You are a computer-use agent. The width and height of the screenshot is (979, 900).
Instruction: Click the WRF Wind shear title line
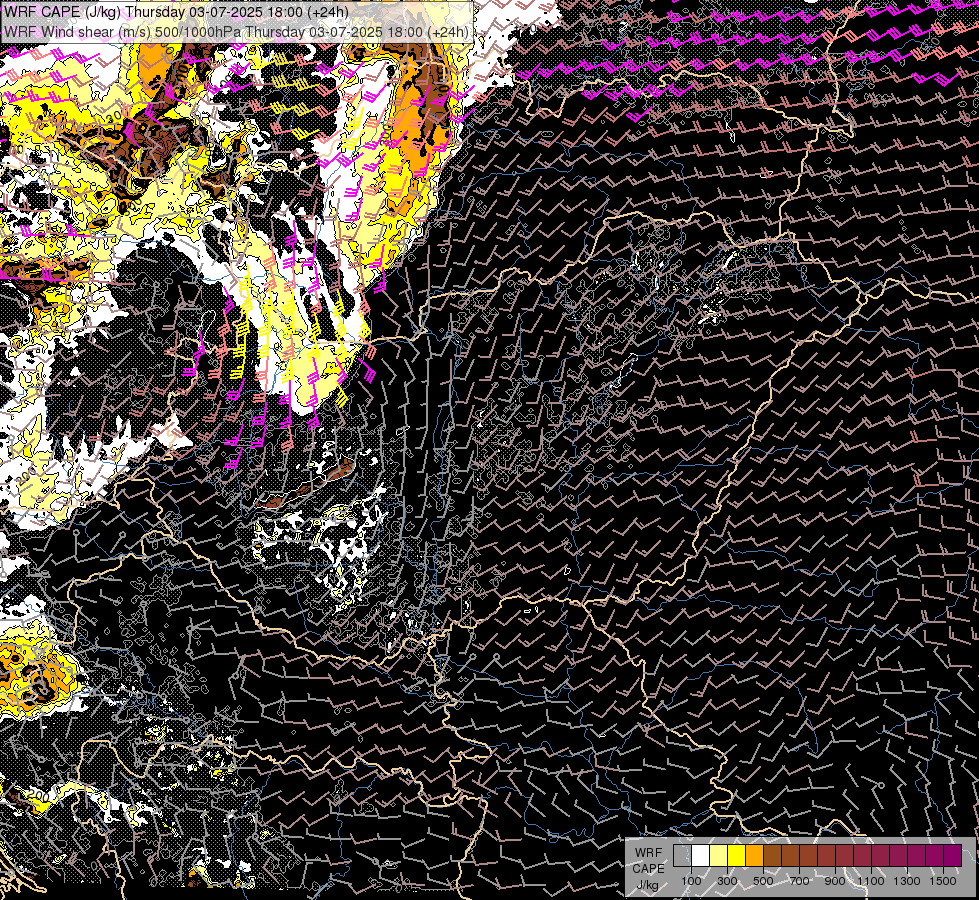237,32
